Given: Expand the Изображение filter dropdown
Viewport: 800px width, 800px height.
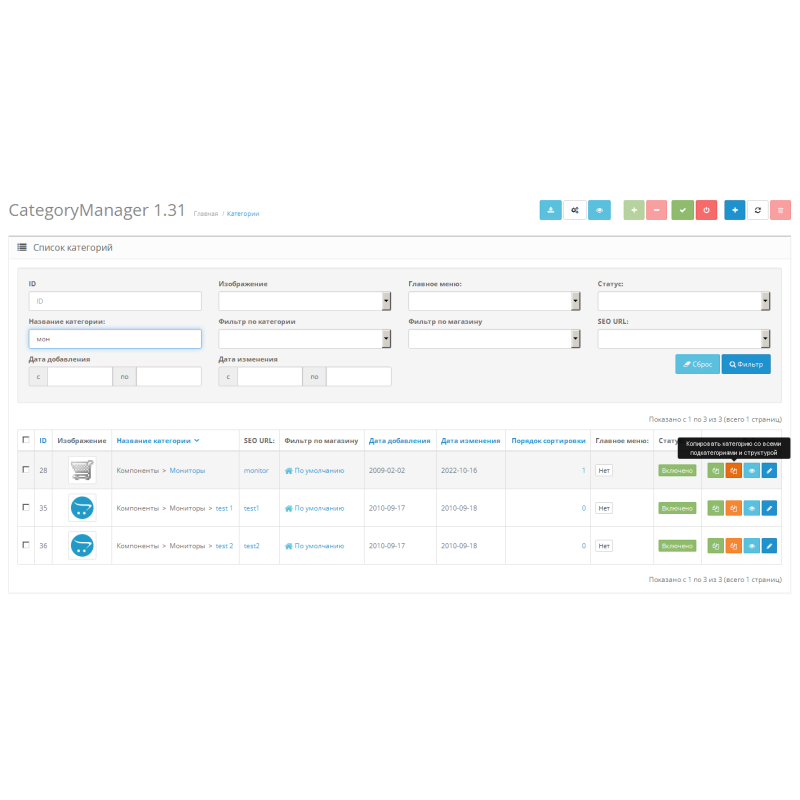Looking at the screenshot, I should [304, 301].
